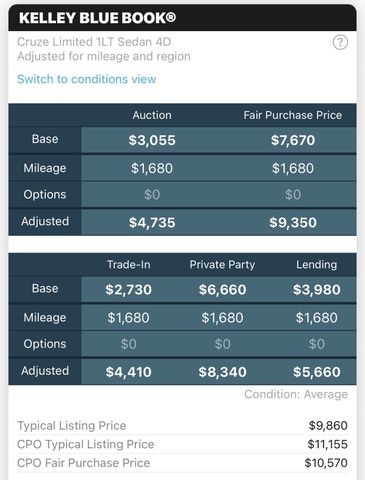Click the Auction column header
The height and width of the screenshot is (480, 365).
[152, 115]
